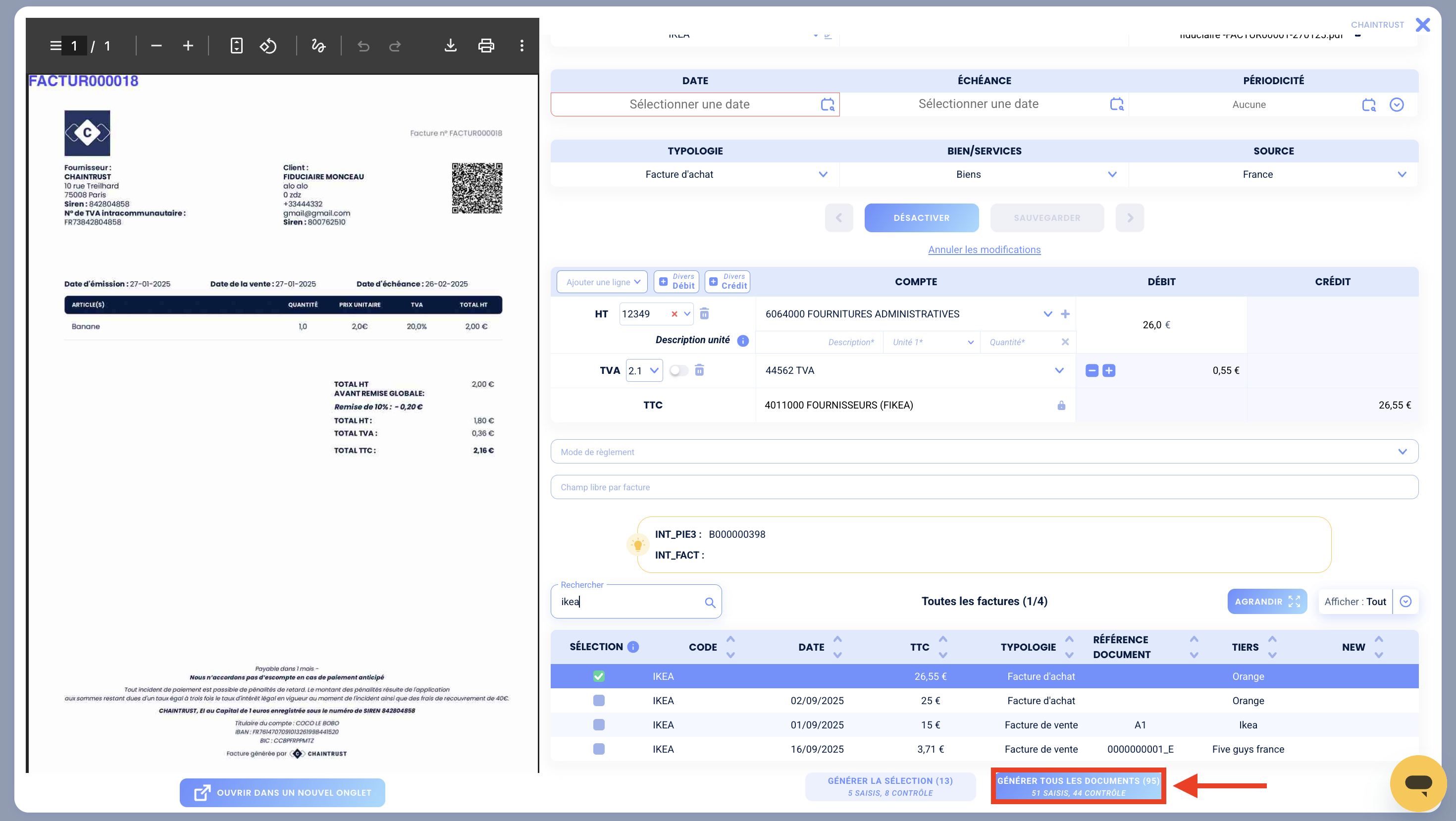
Task: Click the SAUVEGARDER button
Action: point(1047,218)
